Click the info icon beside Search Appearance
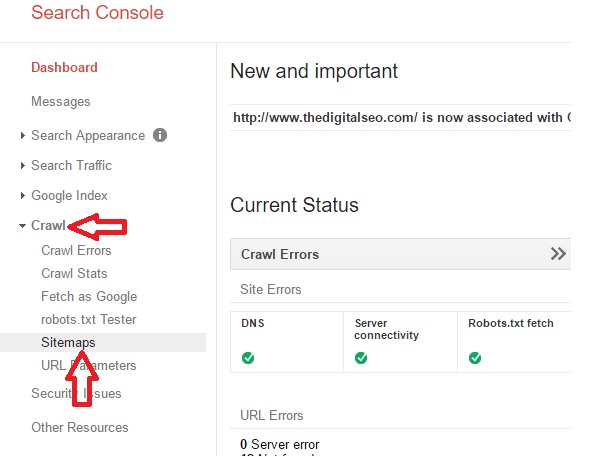 tap(160, 135)
